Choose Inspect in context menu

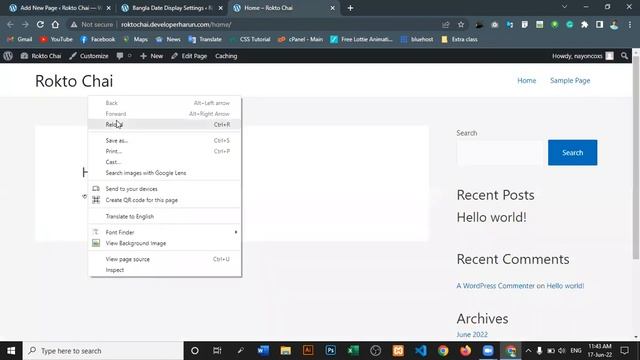(x=164, y=270)
